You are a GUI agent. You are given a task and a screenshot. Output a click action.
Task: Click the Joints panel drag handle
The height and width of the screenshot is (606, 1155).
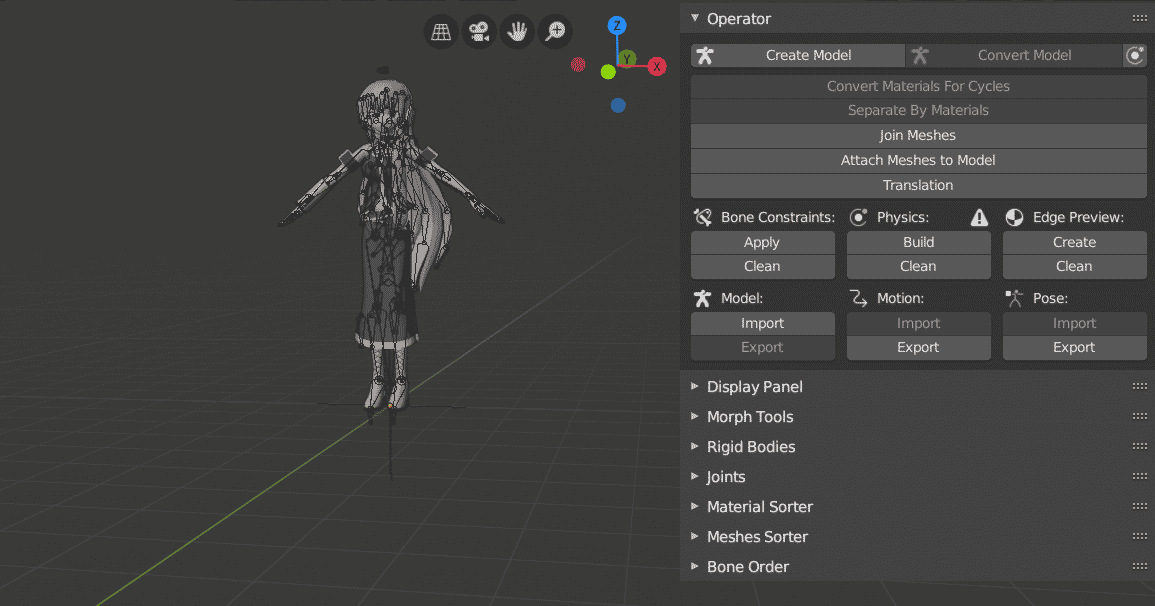[x=1140, y=476]
